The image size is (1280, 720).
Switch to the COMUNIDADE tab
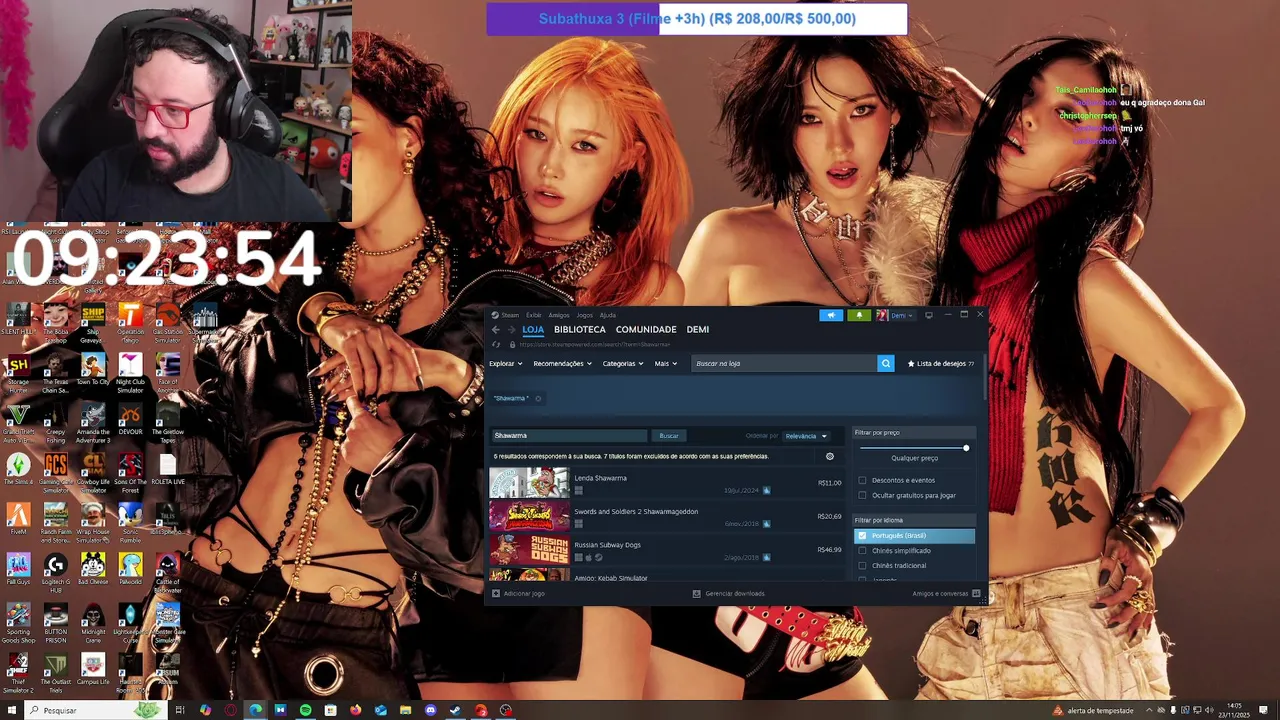coord(646,330)
